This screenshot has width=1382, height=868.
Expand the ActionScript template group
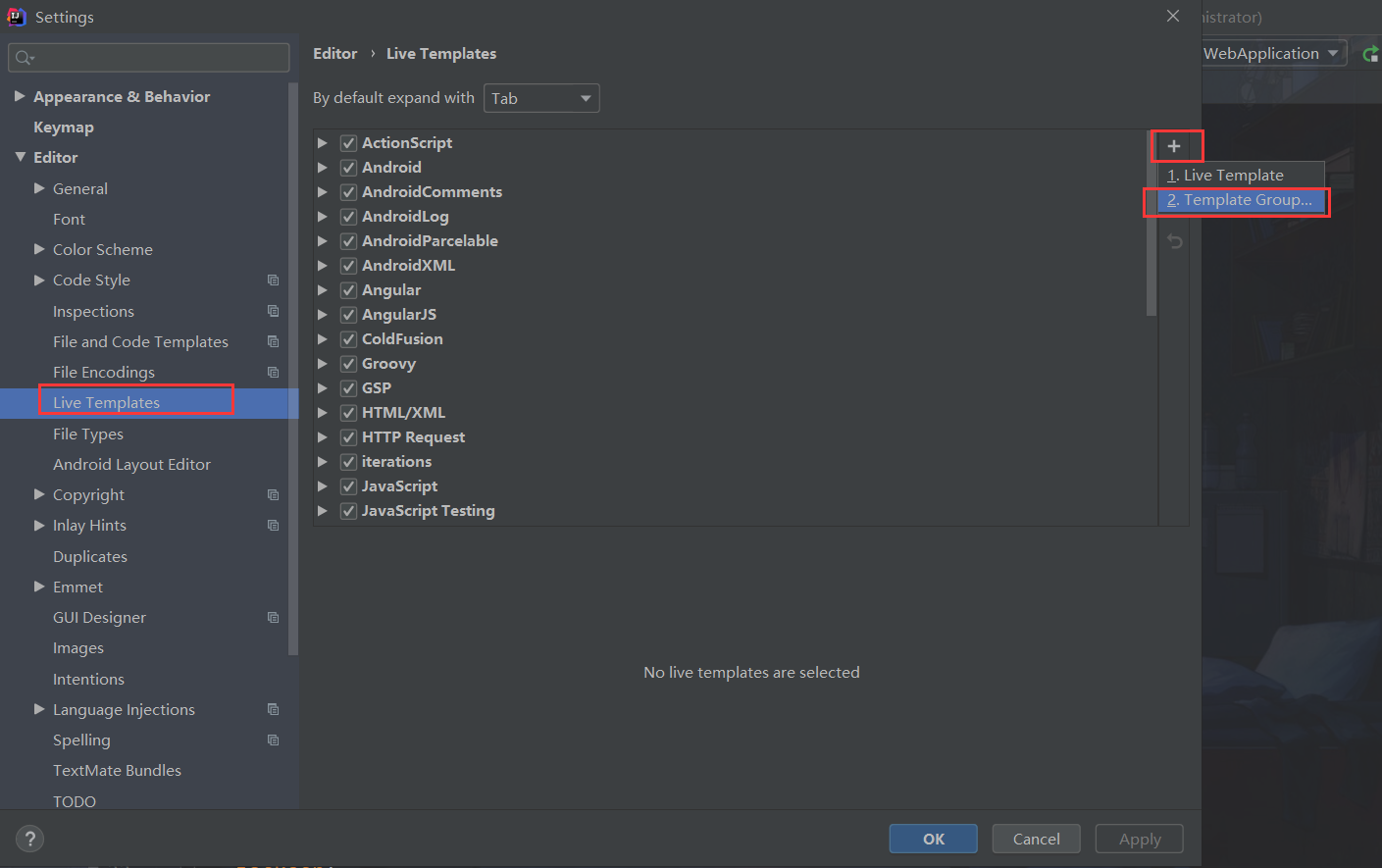click(x=323, y=143)
